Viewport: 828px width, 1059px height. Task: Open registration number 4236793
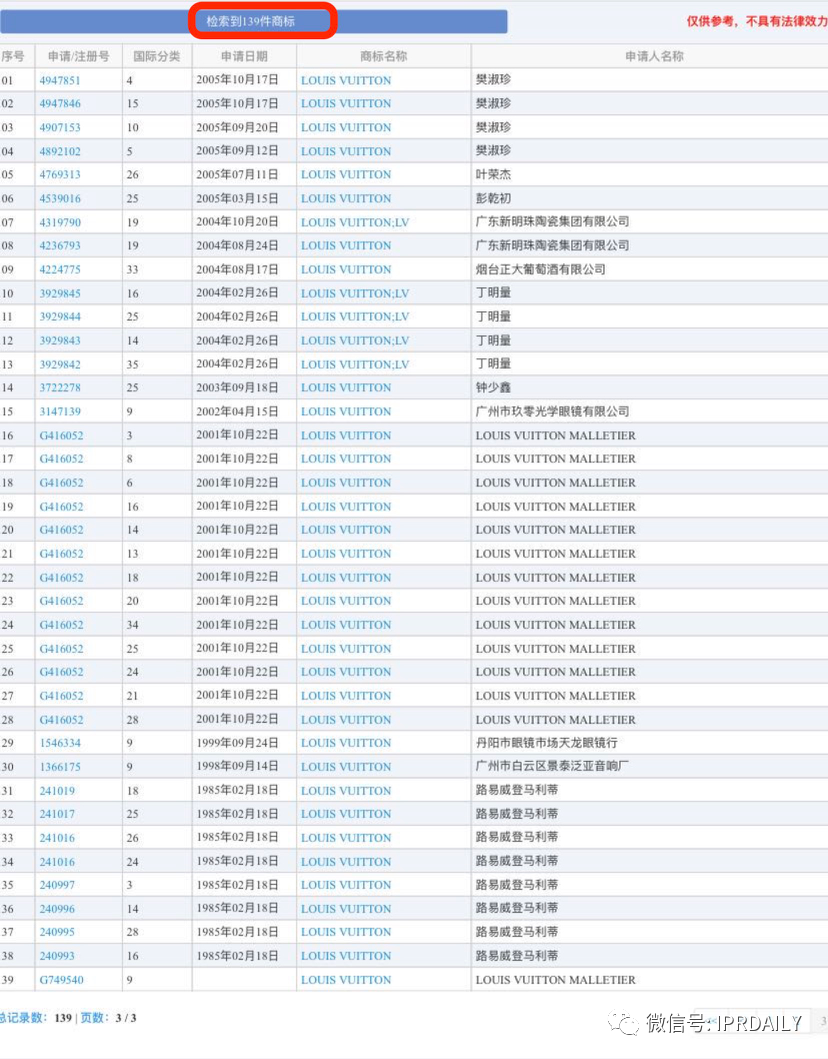pos(59,245)
